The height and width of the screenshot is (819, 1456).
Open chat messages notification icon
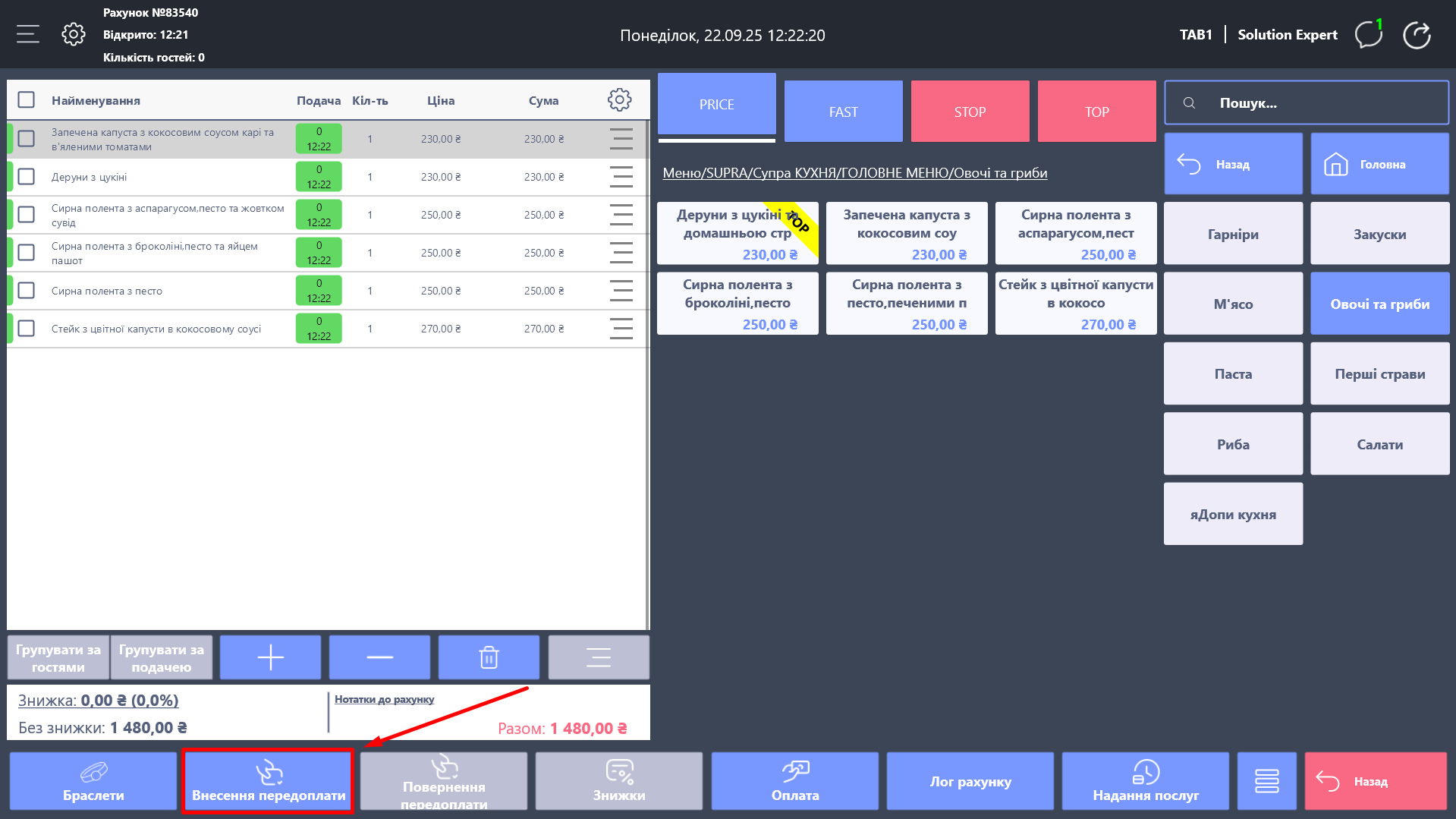(x=1369, y=34)
